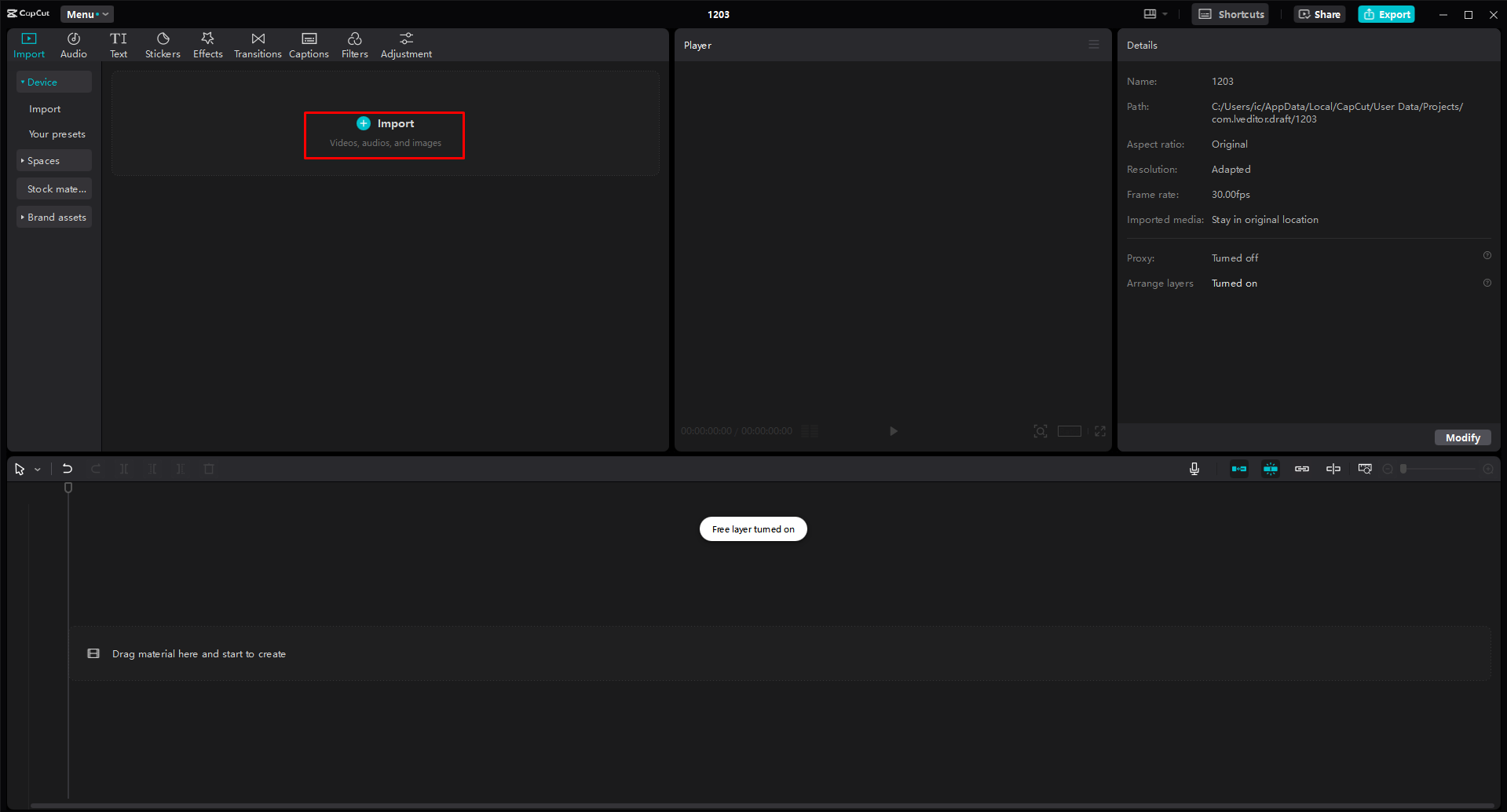1507x812 pixels.
Task: Click the player scan-frame icon
Action: tap(1041, 431)
